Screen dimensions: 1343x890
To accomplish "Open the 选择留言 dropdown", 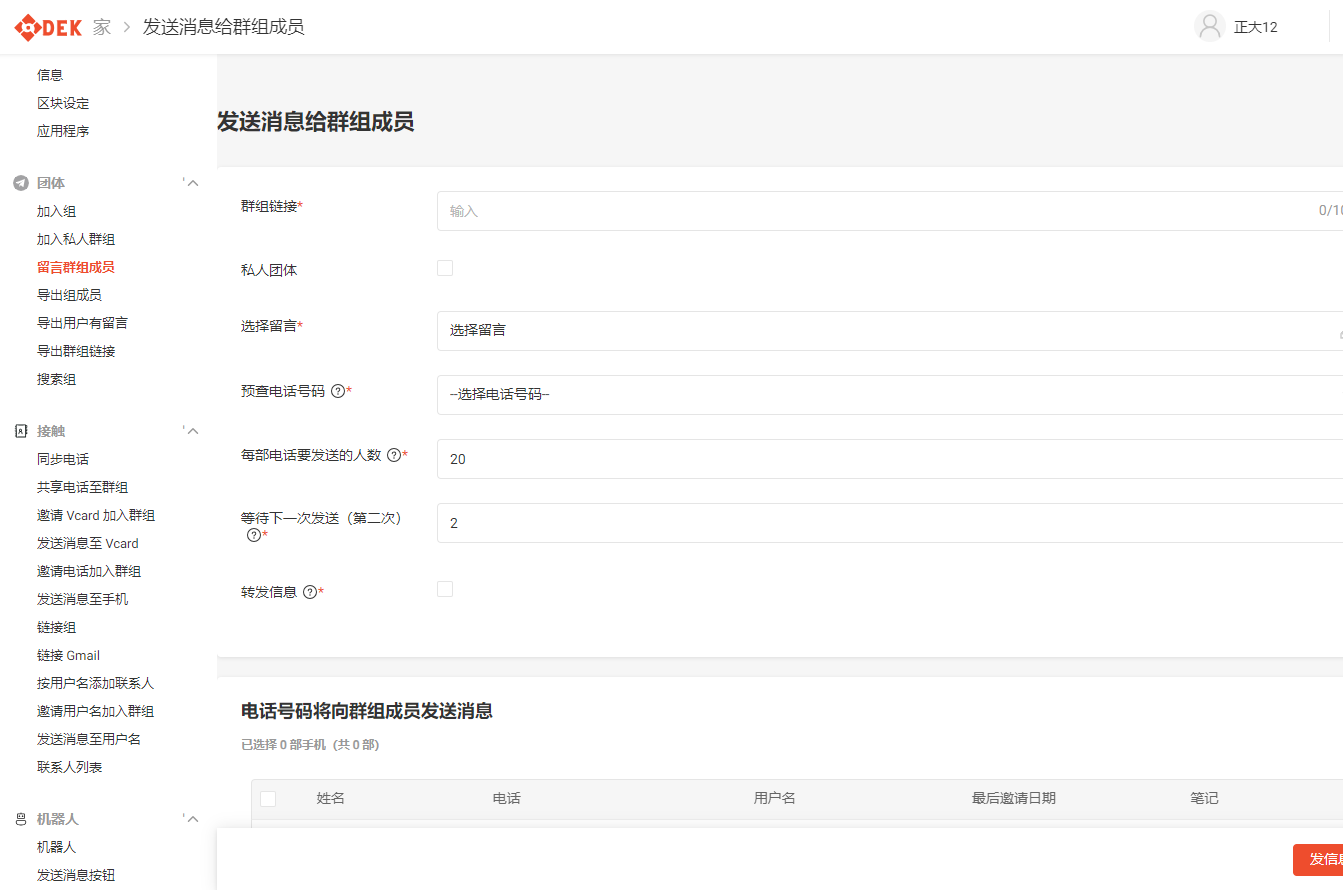I will click(890, 331).
